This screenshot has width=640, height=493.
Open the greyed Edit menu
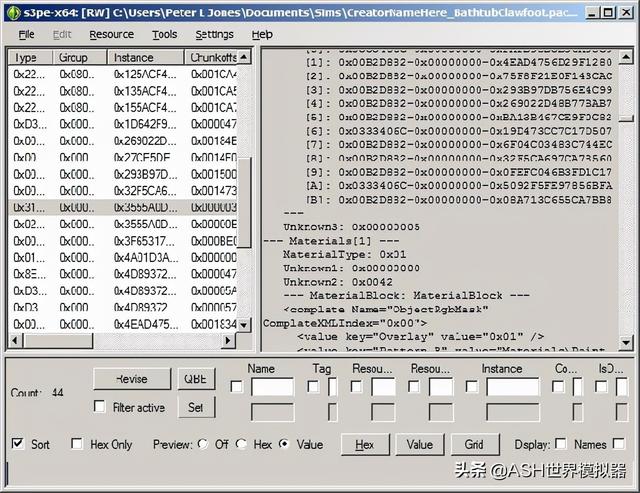[x=62, y=35]
